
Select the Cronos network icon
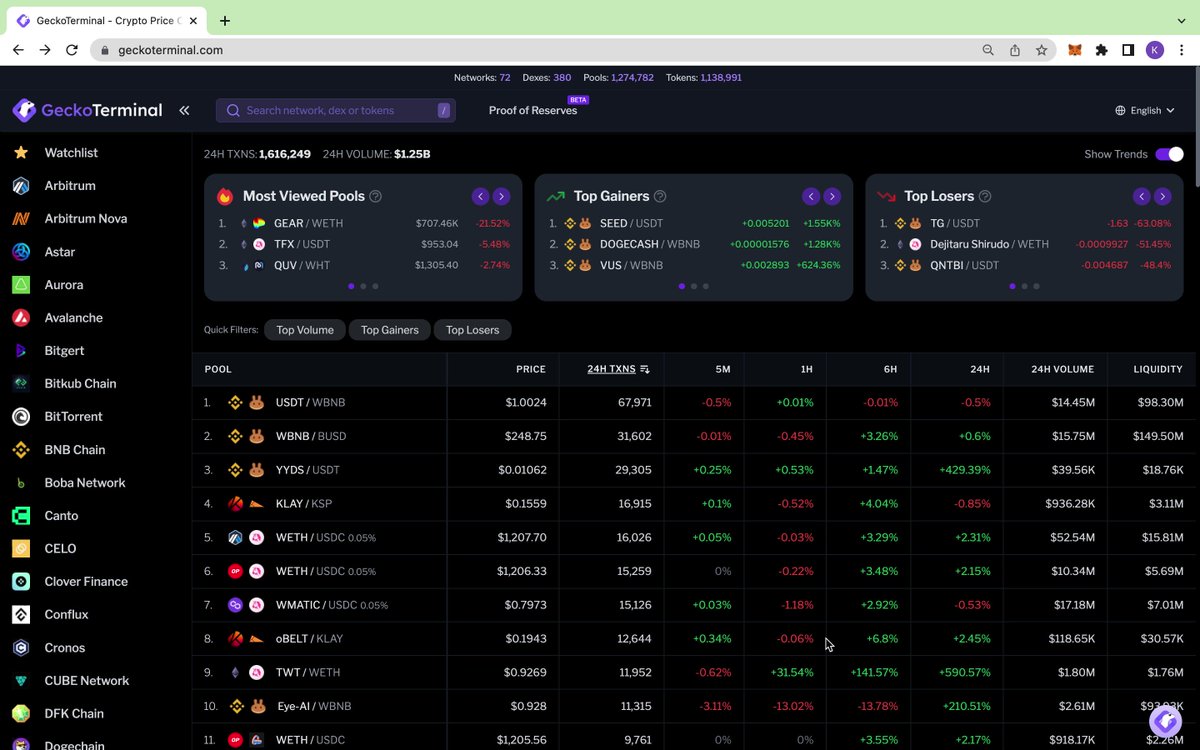click(21, 648)
